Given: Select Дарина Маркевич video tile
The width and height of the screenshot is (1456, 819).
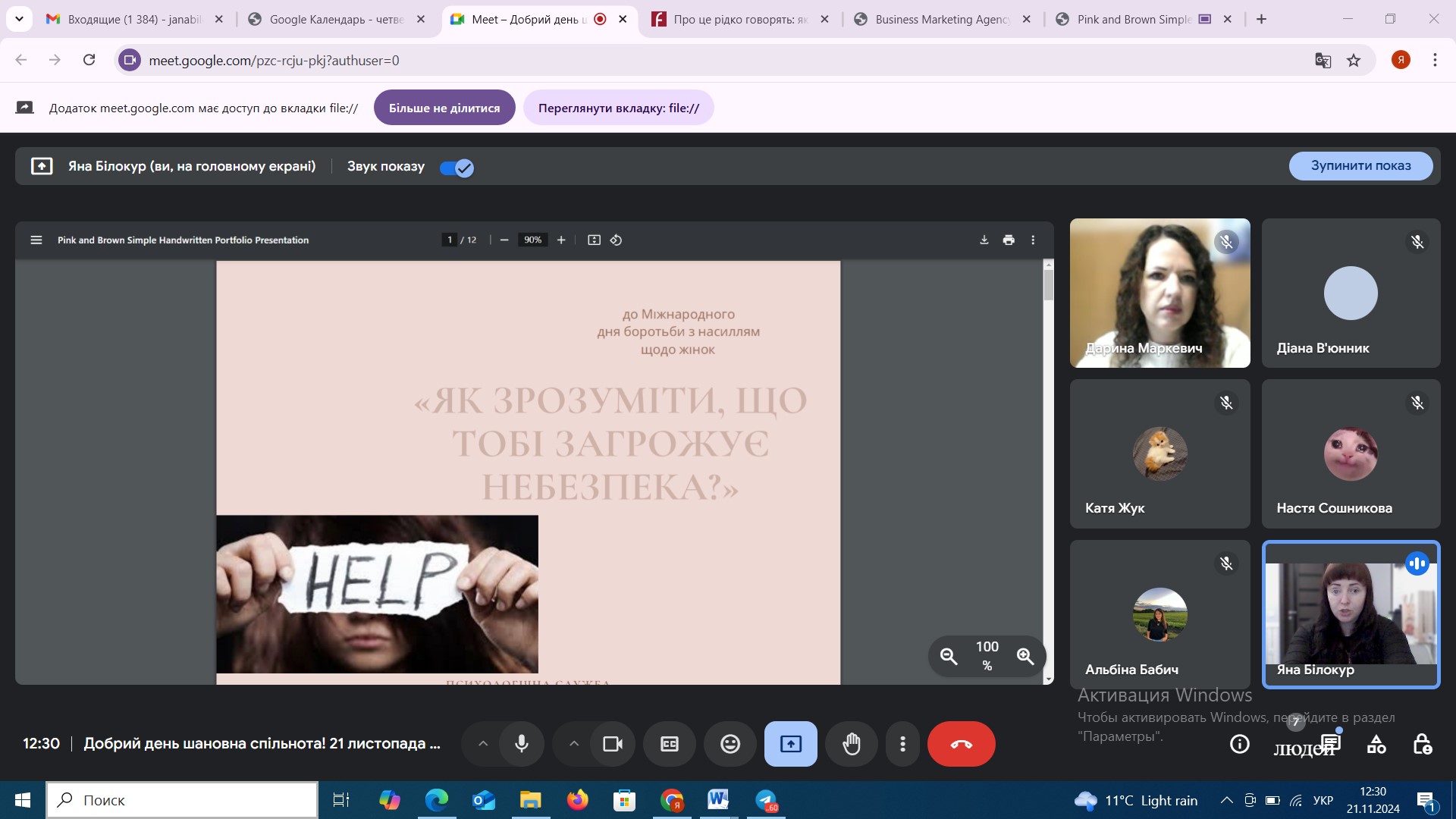Looking at the screenshot, I should click(1159, 293).
